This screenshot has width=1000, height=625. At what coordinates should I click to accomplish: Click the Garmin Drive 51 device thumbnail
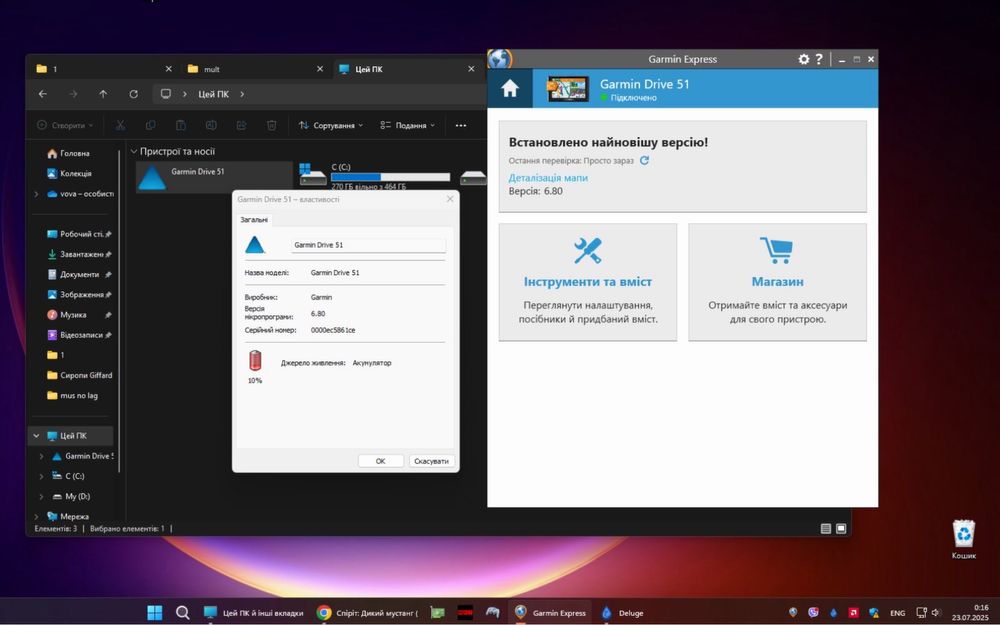(x=568, y=89)
